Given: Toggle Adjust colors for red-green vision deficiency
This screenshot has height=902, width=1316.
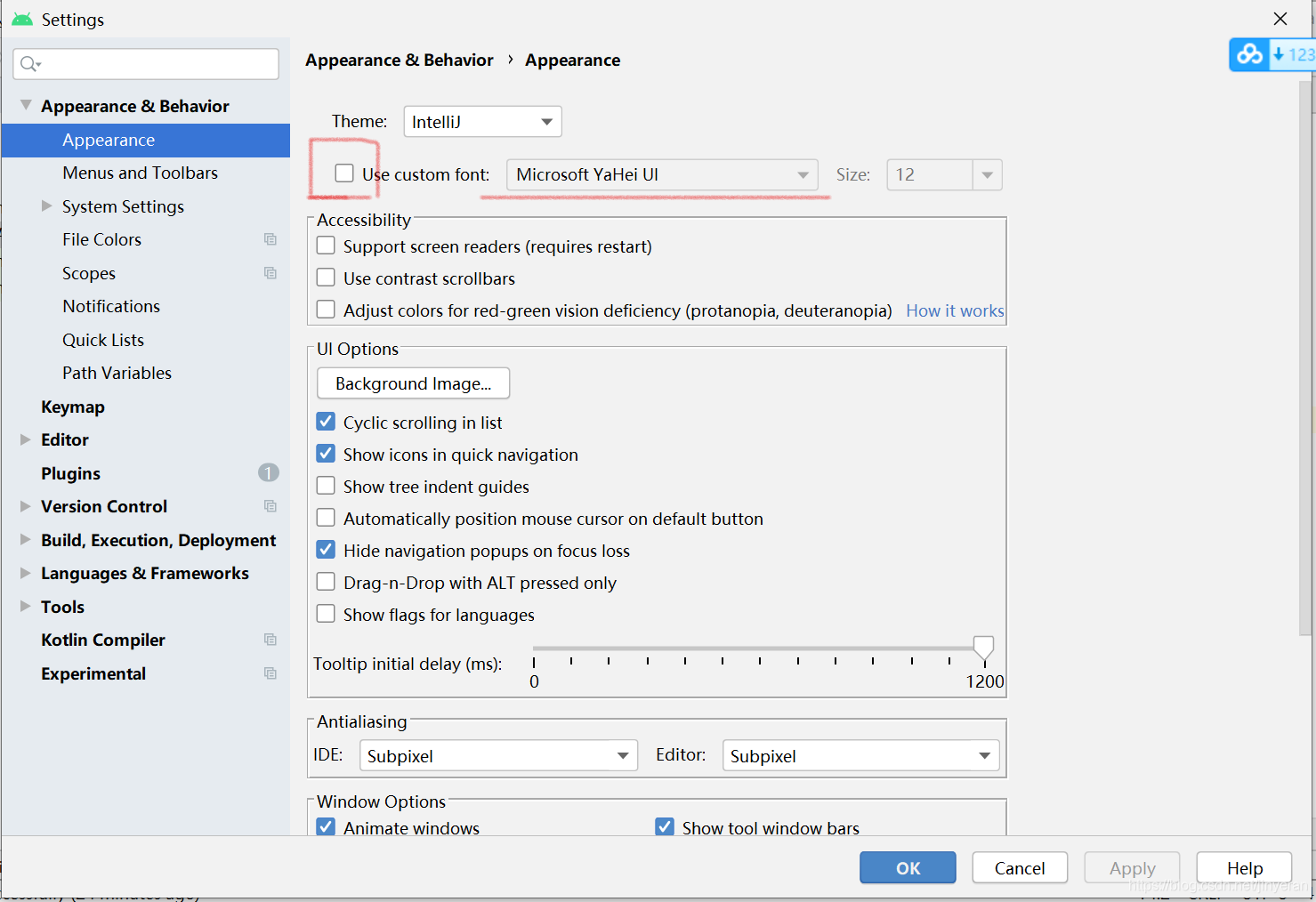Looking at the screenshot, I should pos(327,310).
